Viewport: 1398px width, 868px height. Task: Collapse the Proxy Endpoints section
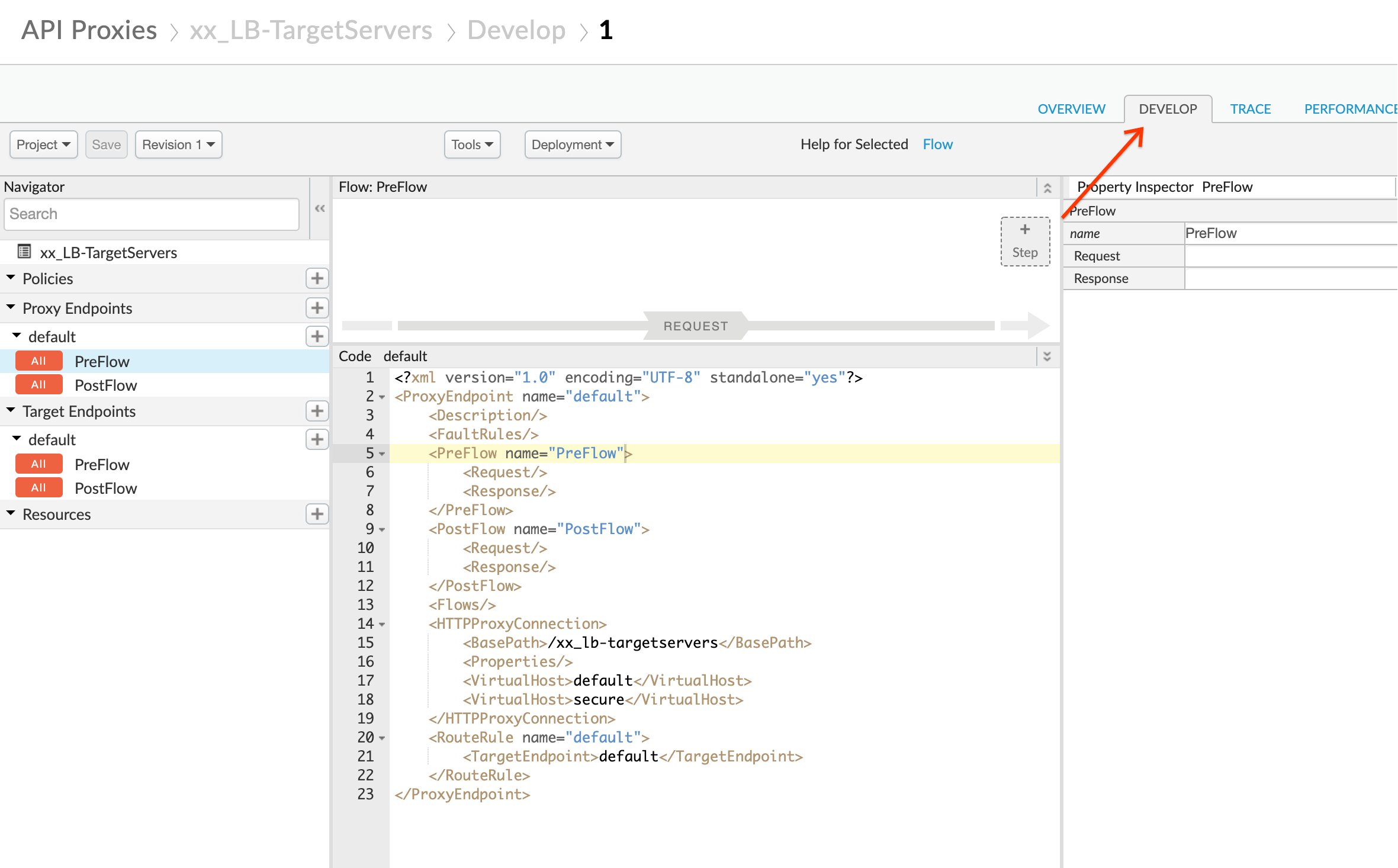pos(11,307)
